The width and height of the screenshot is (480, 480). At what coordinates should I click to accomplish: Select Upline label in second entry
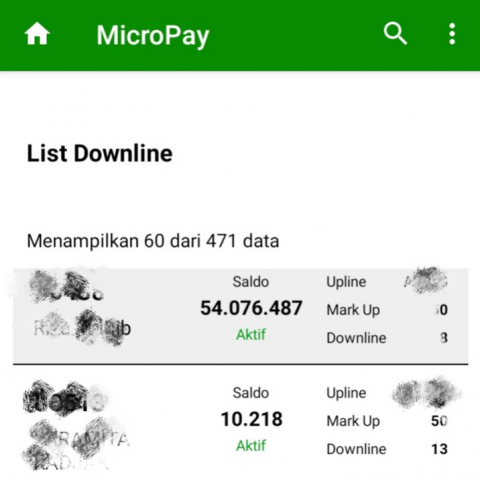[346, 393]
